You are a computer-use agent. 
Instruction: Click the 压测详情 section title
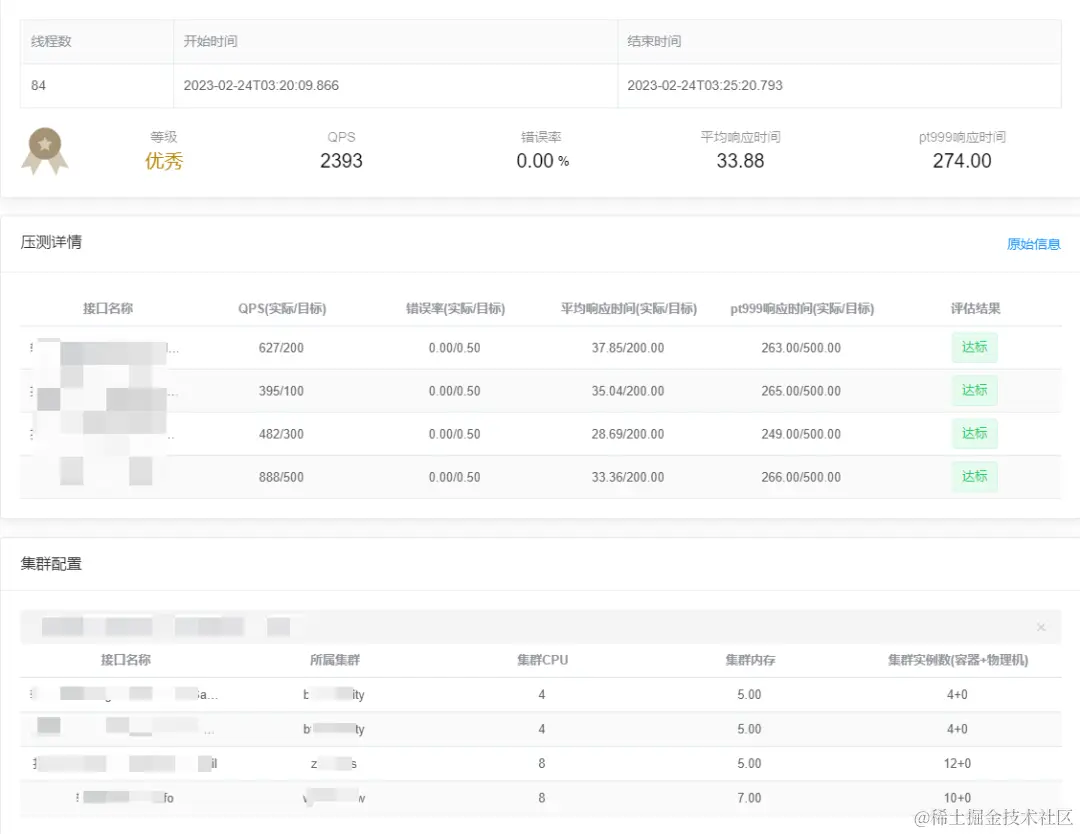coord(51,242)
